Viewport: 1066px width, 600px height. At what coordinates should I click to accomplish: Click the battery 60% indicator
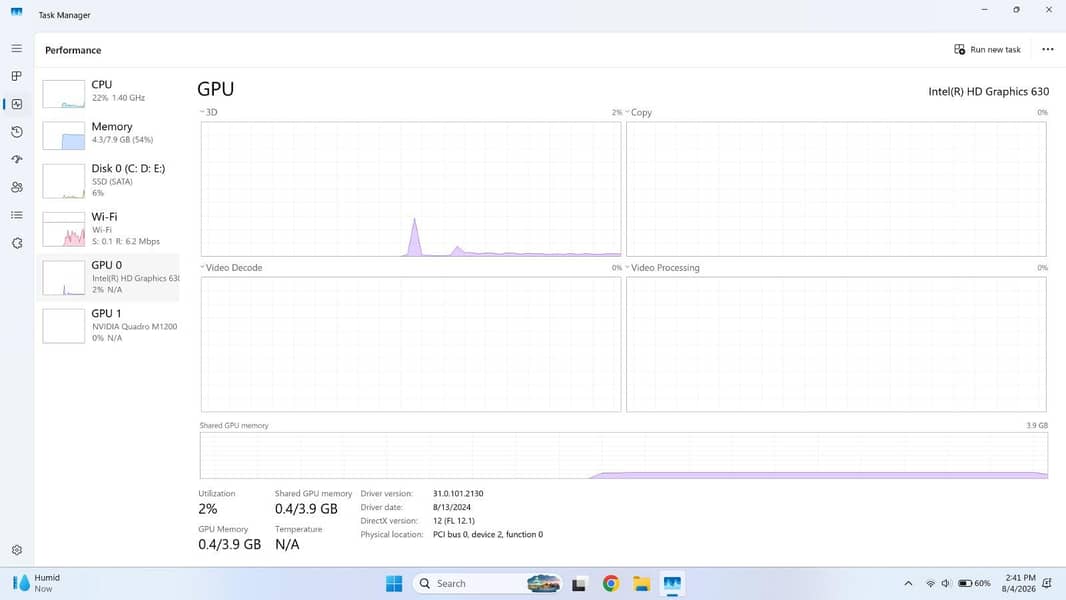[x=974, y=583]
